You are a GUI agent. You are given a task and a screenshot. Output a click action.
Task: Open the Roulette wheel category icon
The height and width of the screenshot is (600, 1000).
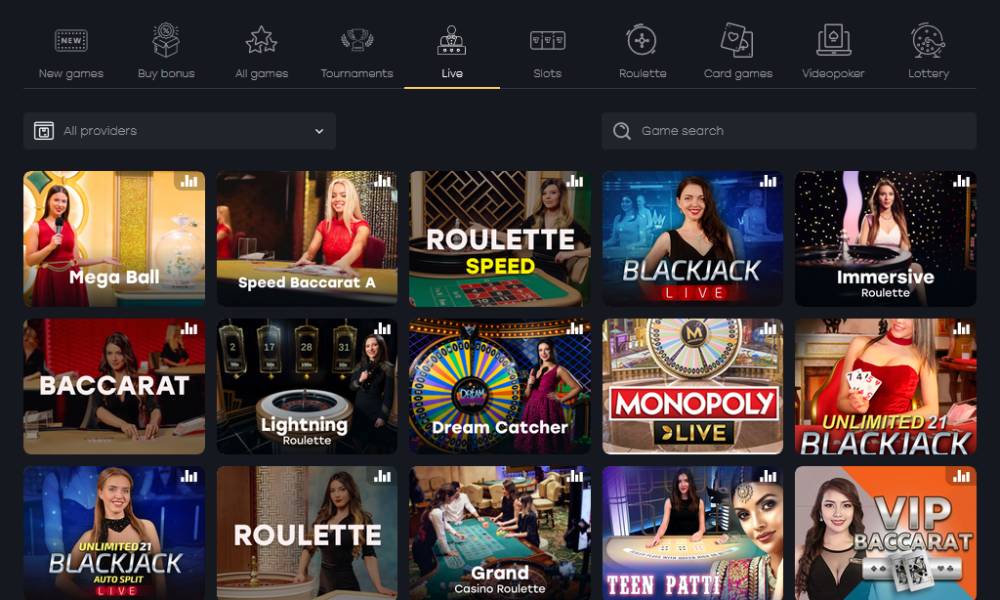click(642, 40)
